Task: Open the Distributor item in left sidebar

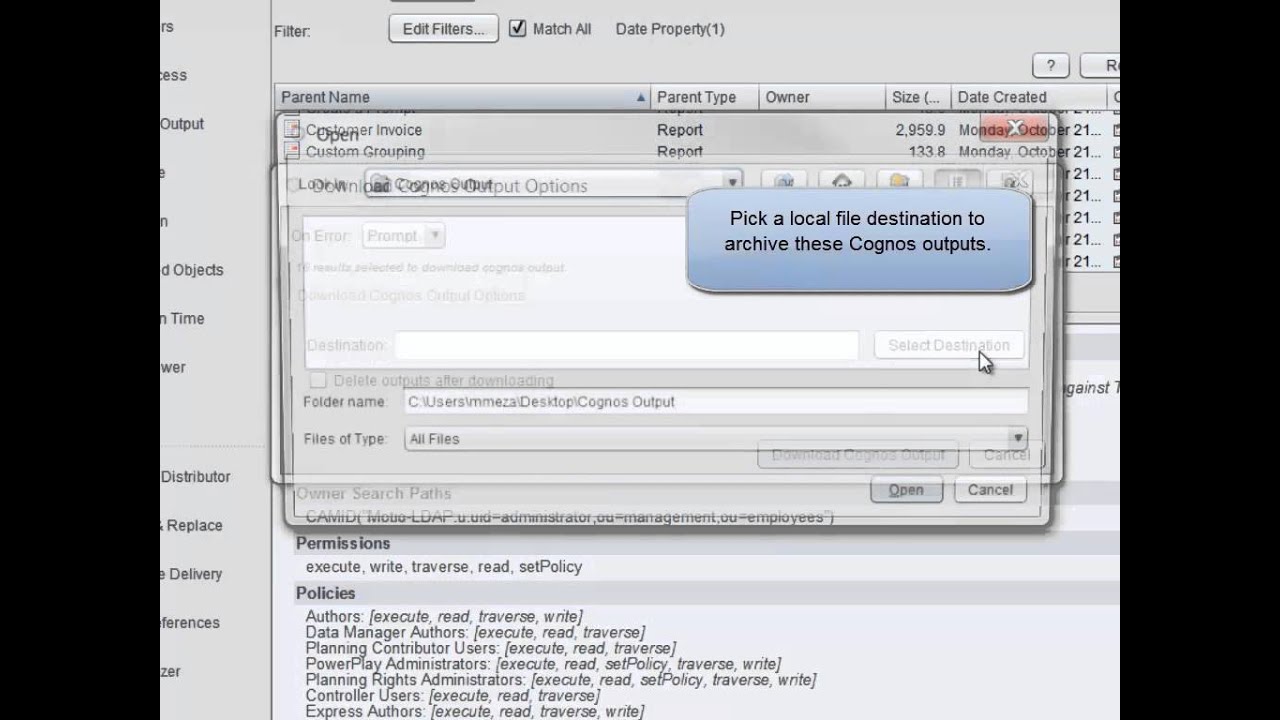Action: 196,477
